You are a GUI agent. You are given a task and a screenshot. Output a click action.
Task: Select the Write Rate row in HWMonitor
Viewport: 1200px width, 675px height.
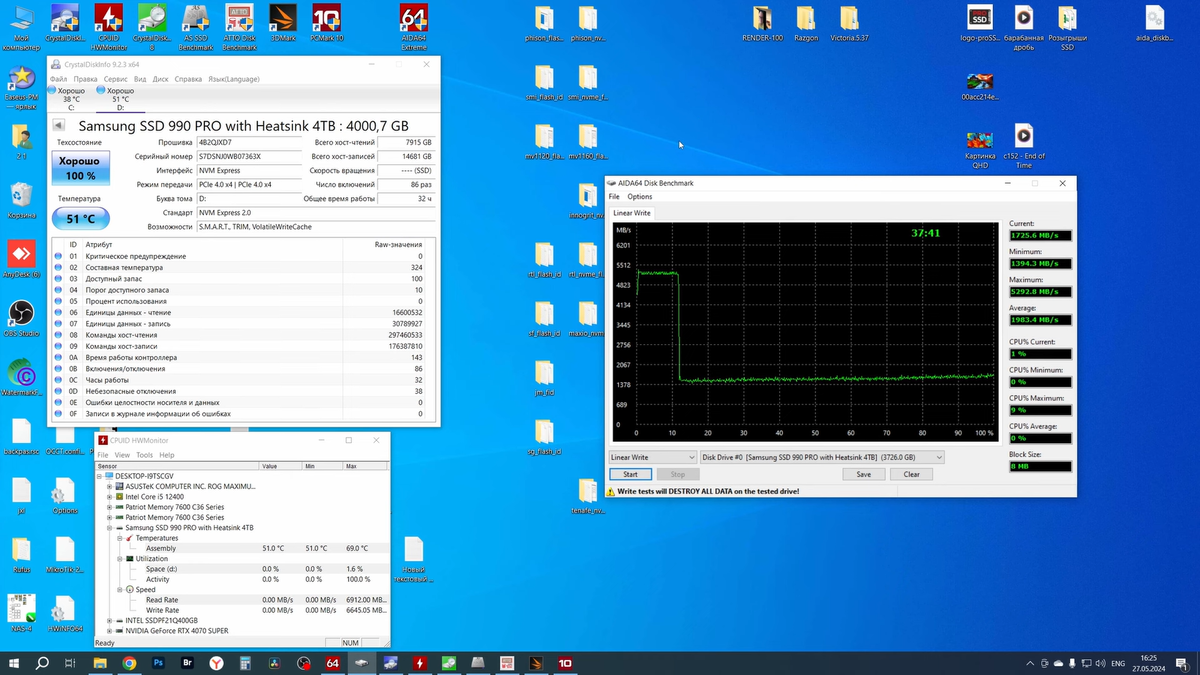click(242, 610)
